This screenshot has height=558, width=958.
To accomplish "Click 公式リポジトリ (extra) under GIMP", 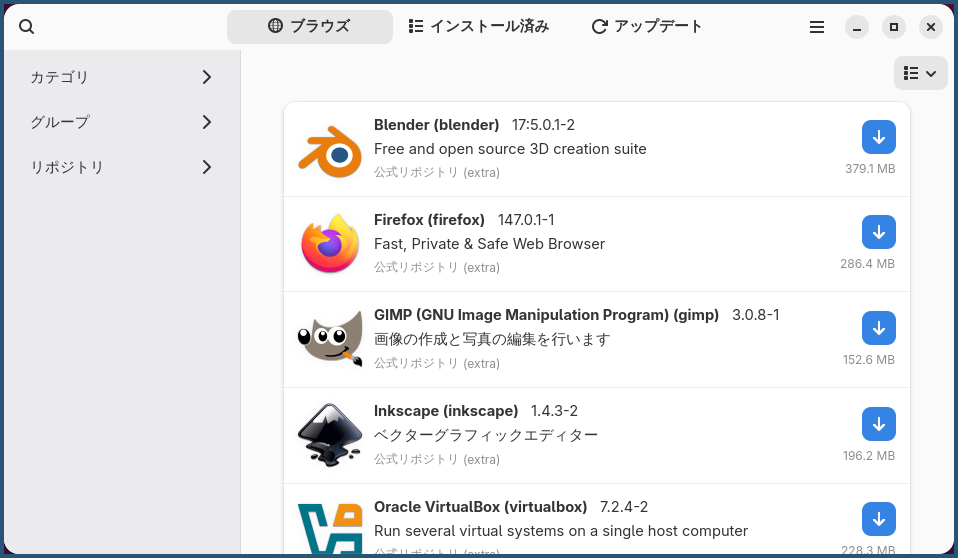I will coord(437,363).
